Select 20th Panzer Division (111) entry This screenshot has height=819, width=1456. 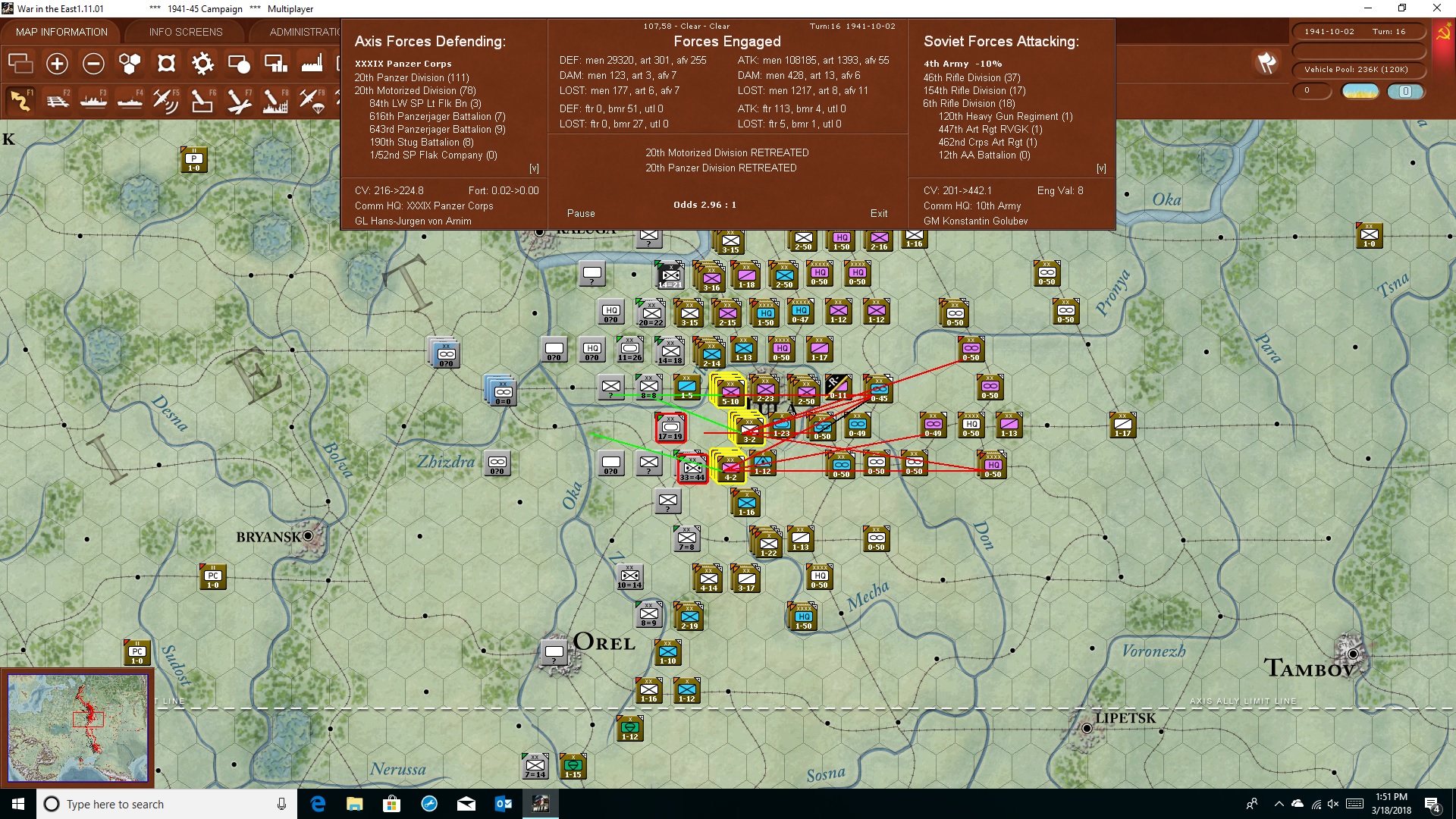tap(412, 77)
